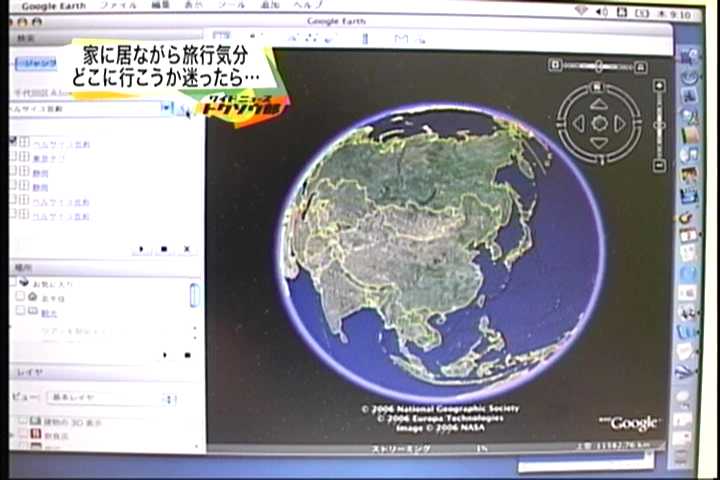
Task: Toggle the checkbox of the home-icon place
Action: coord(20,296)
